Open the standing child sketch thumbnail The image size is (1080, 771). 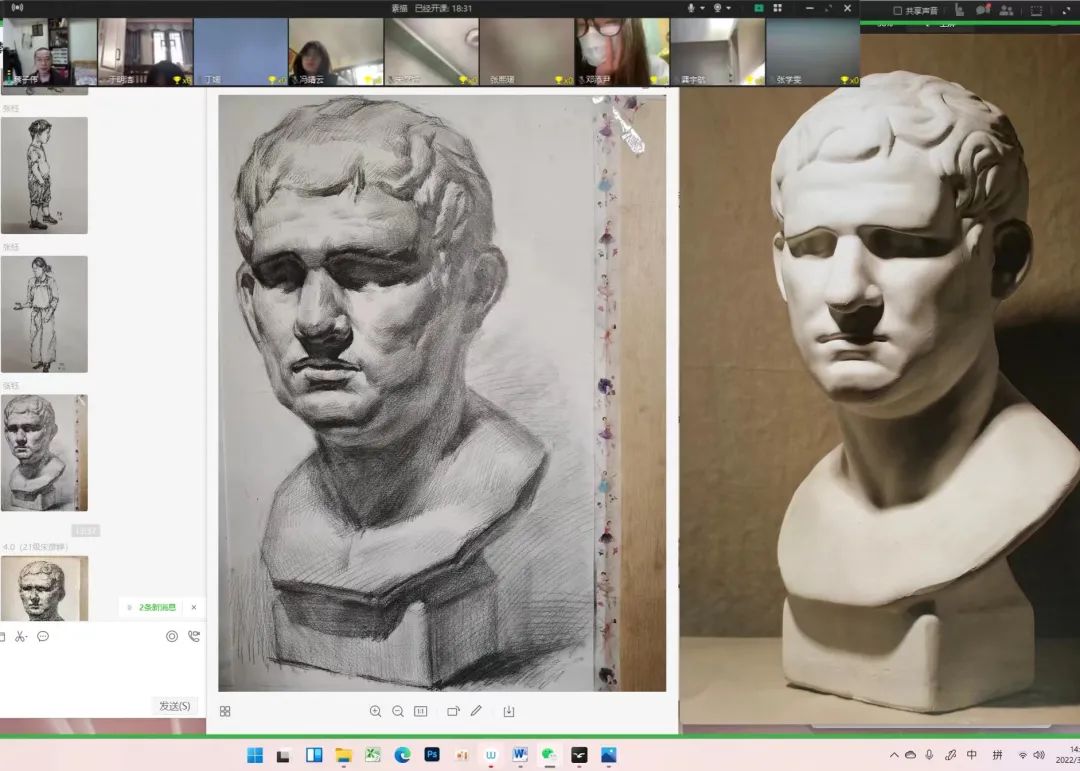tap(44, 175)
